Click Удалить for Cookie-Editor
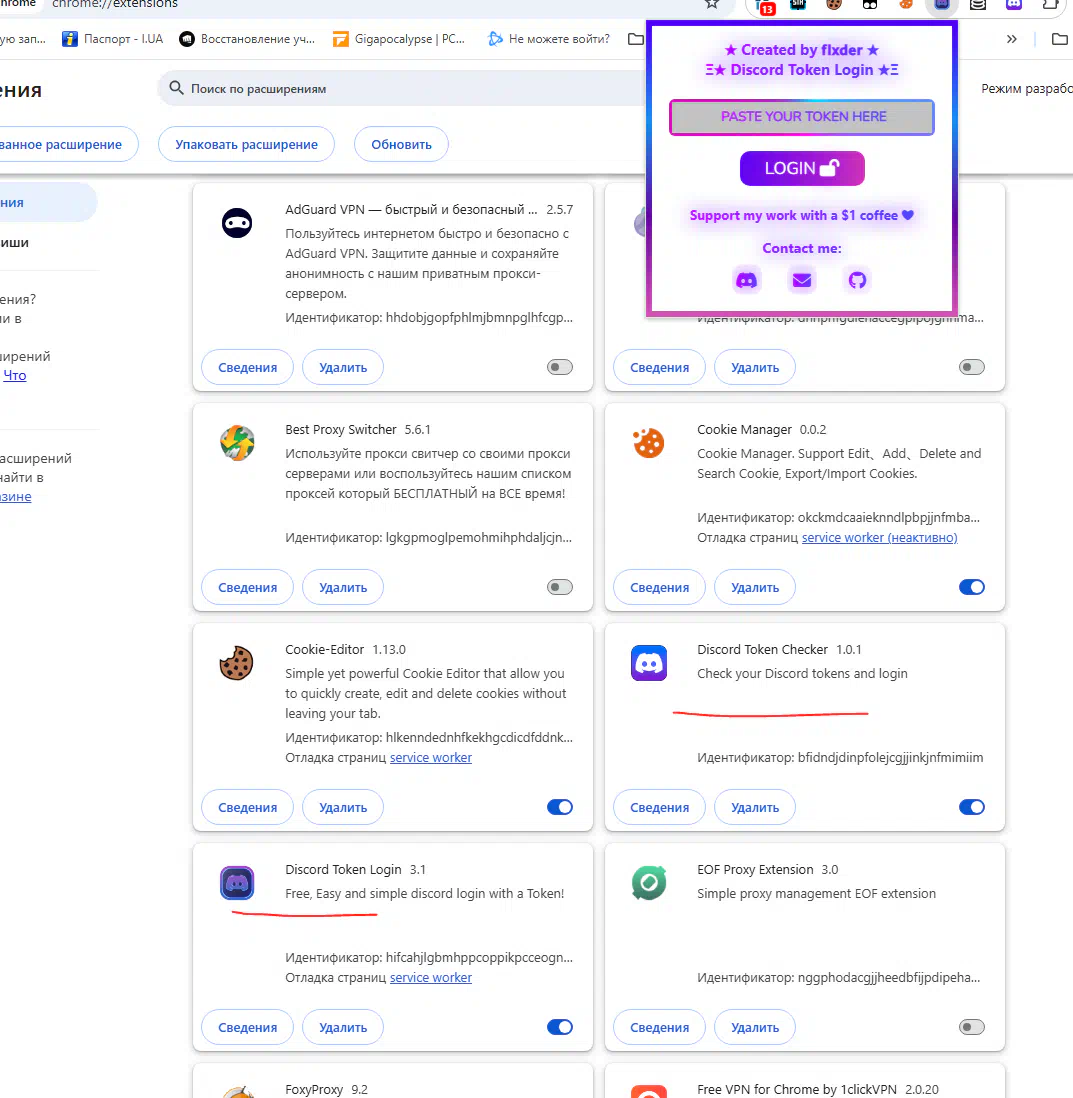This screenshot has height=1098, width=1073. (342, 807)
